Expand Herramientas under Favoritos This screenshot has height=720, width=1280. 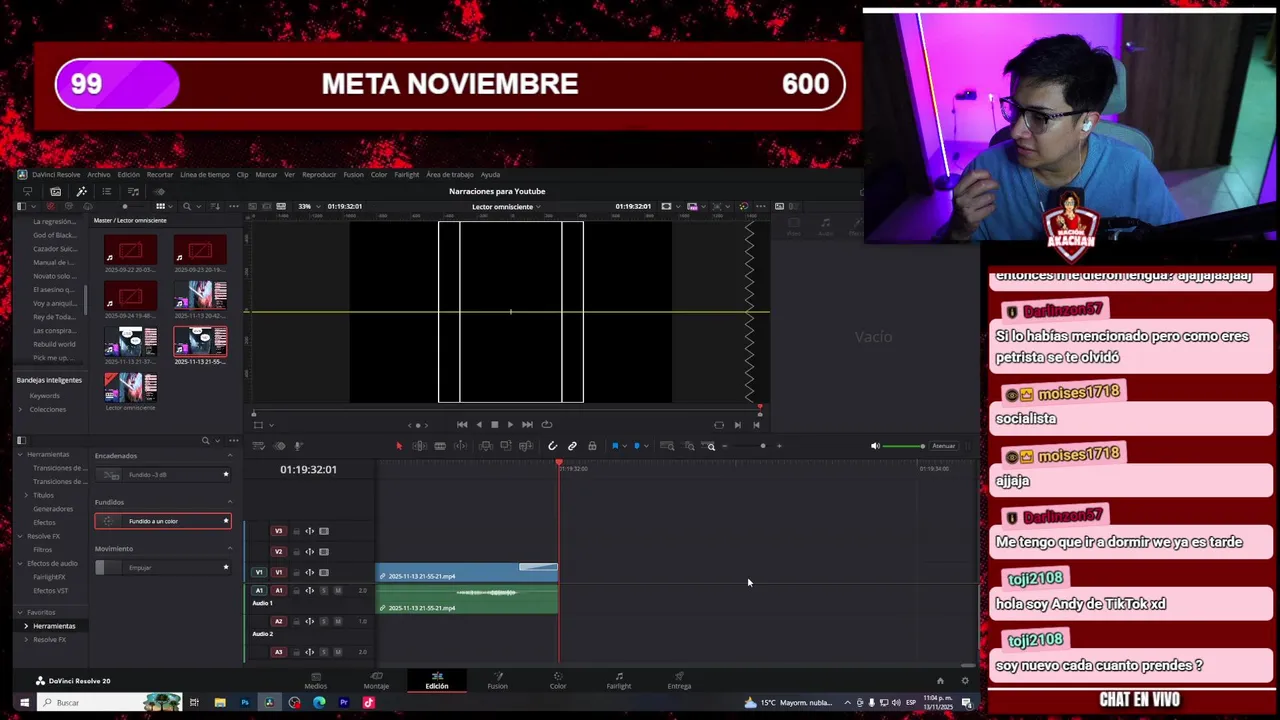coord(26,626)
